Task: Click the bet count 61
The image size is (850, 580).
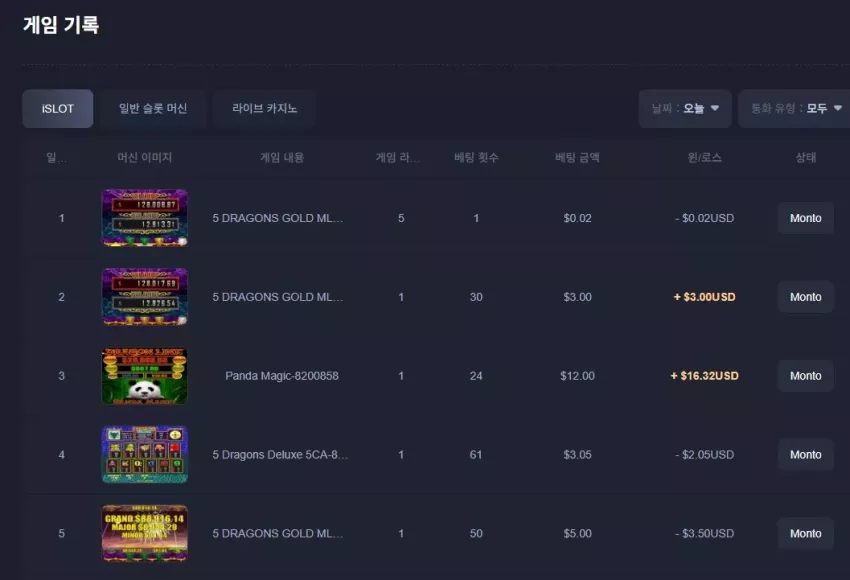Action: click(x=476, y=455)
